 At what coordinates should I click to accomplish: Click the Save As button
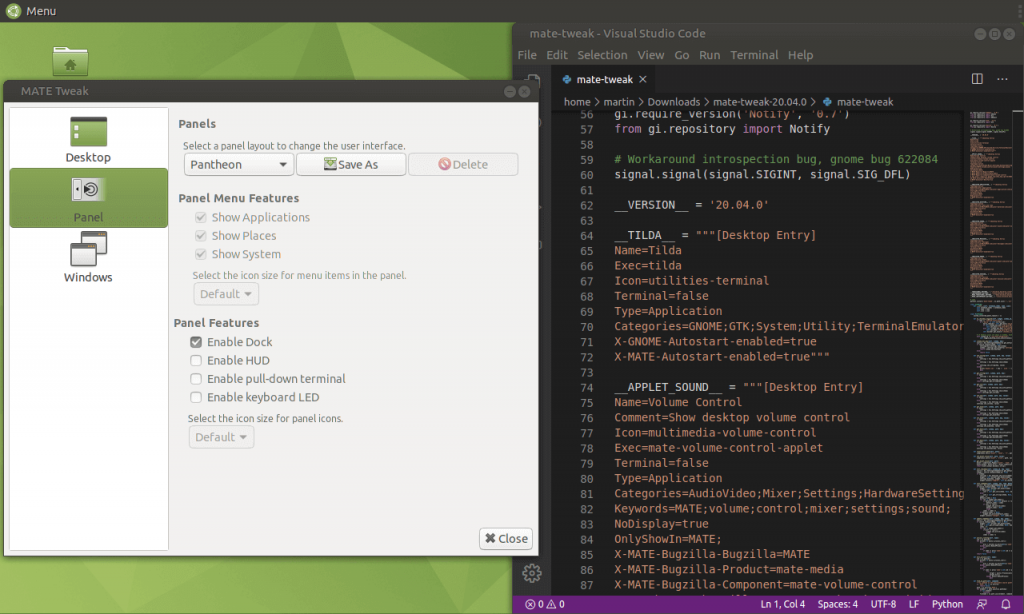click(x=351, y=164)
